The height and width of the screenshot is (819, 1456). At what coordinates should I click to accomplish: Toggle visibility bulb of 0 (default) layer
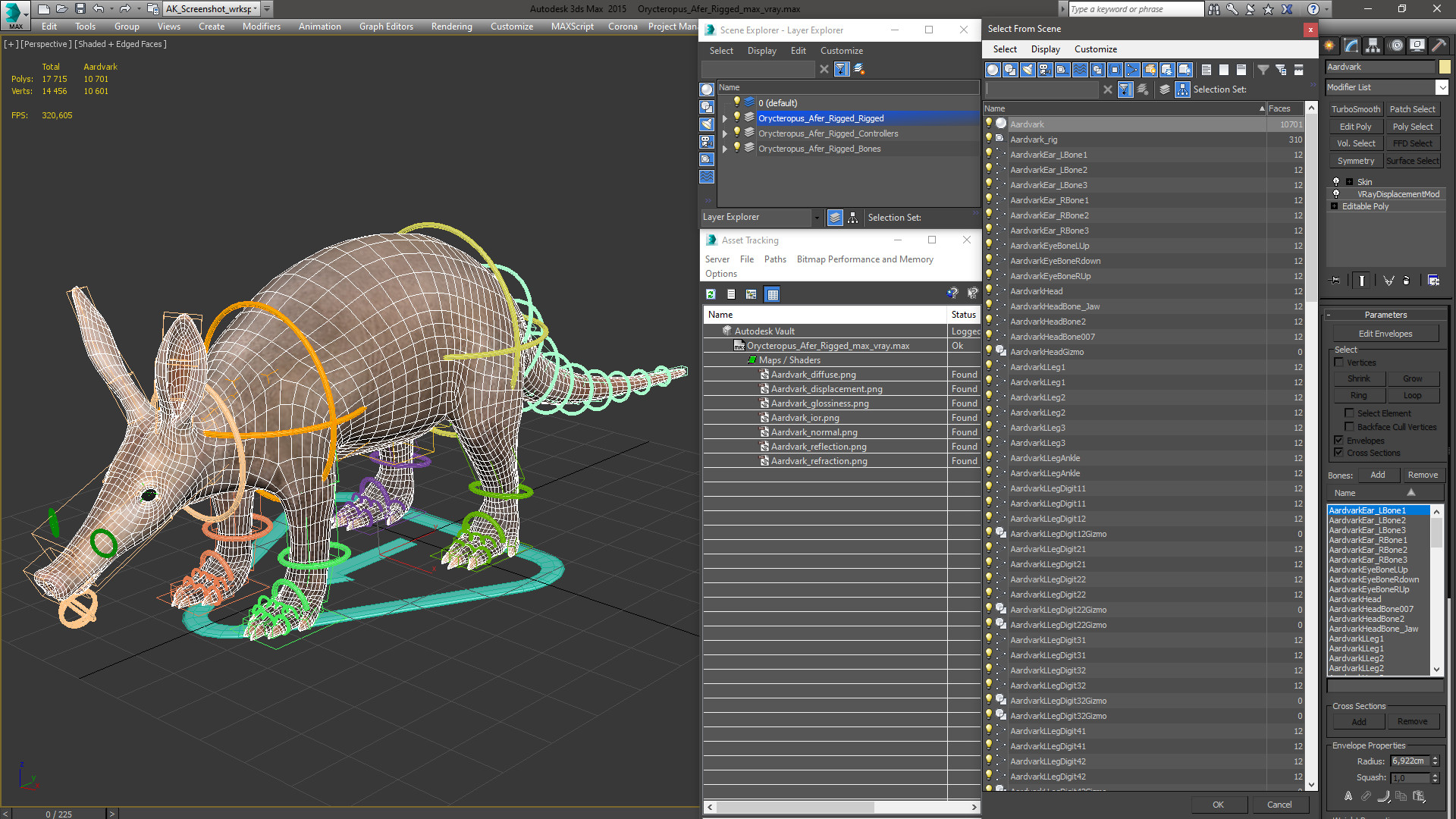click(x=736, y=102)
